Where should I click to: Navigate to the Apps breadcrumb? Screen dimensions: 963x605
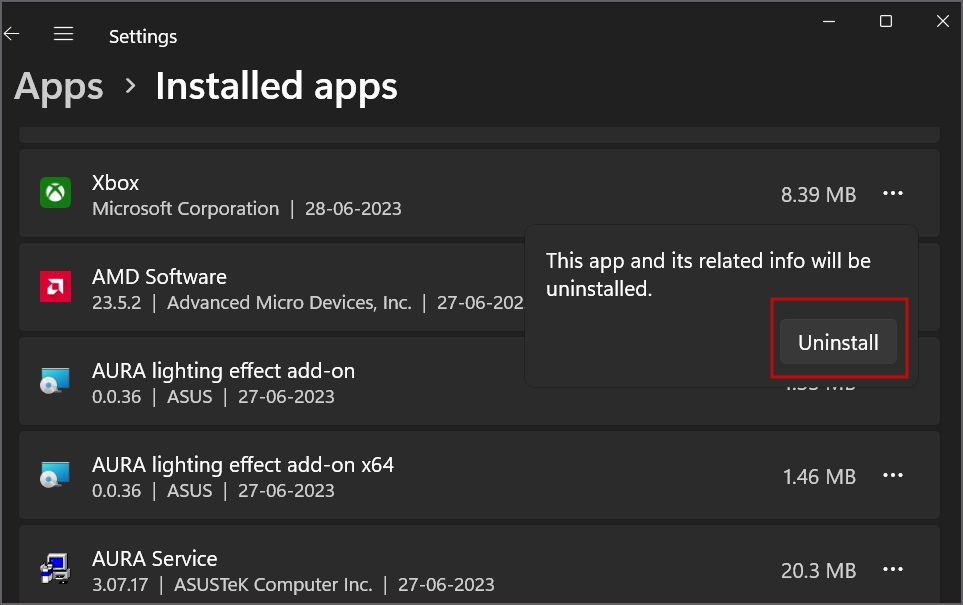pos(59,87)
